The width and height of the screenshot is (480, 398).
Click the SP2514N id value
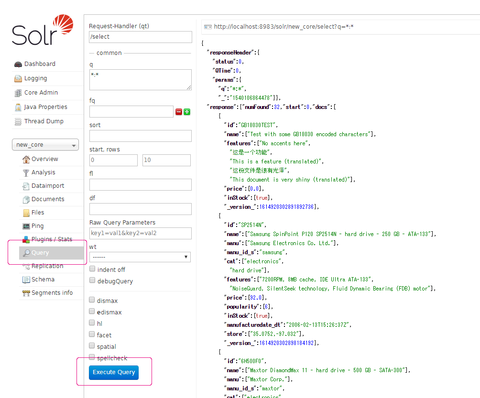pos(251,225)
